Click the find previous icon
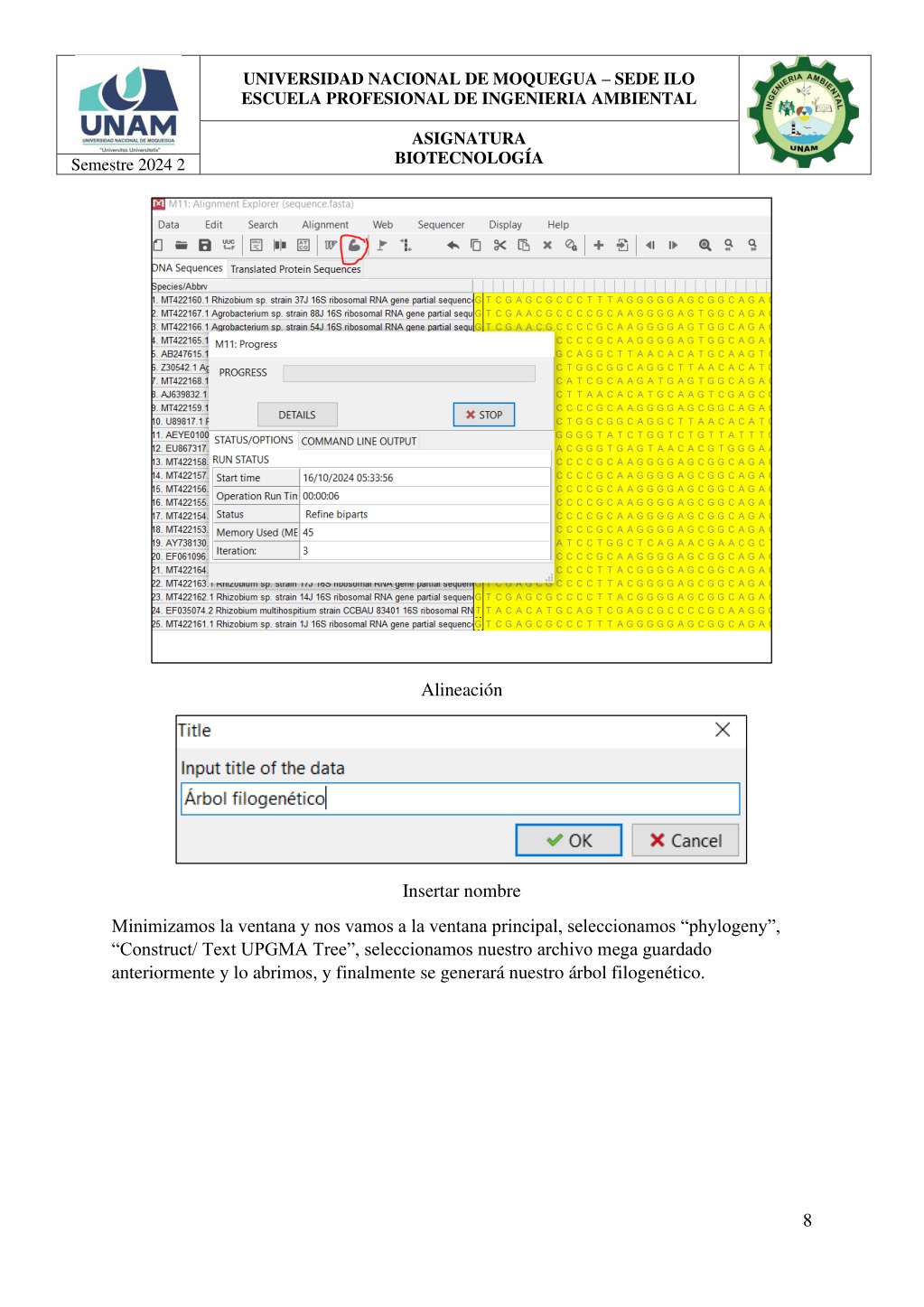This screenshot has width=924, height=1307. click(728, 245)
